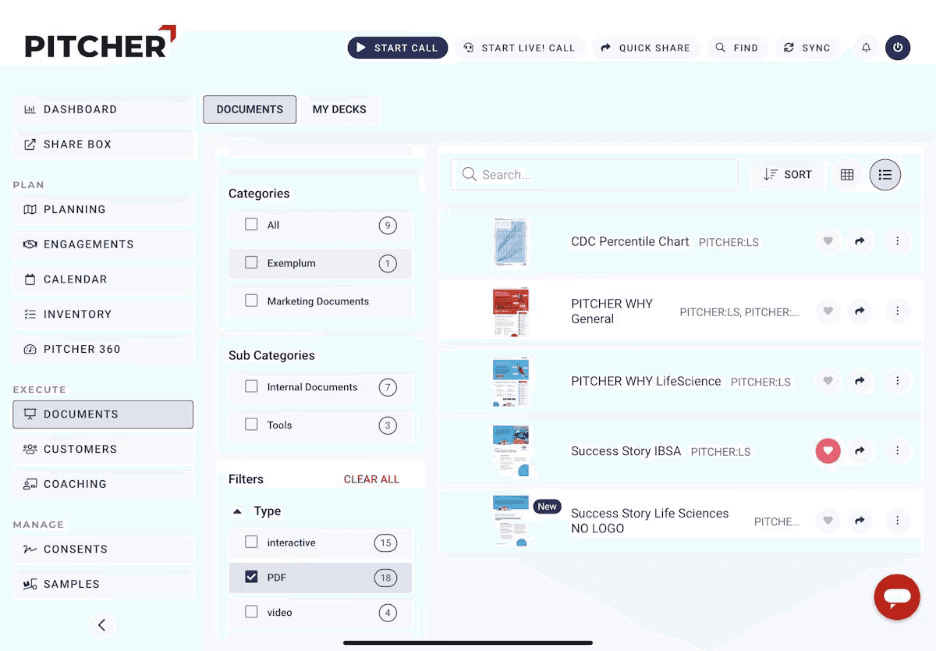This screenshot has height=651, width=936.
Task: Click the power button in the header
Action: pos(897,48)
